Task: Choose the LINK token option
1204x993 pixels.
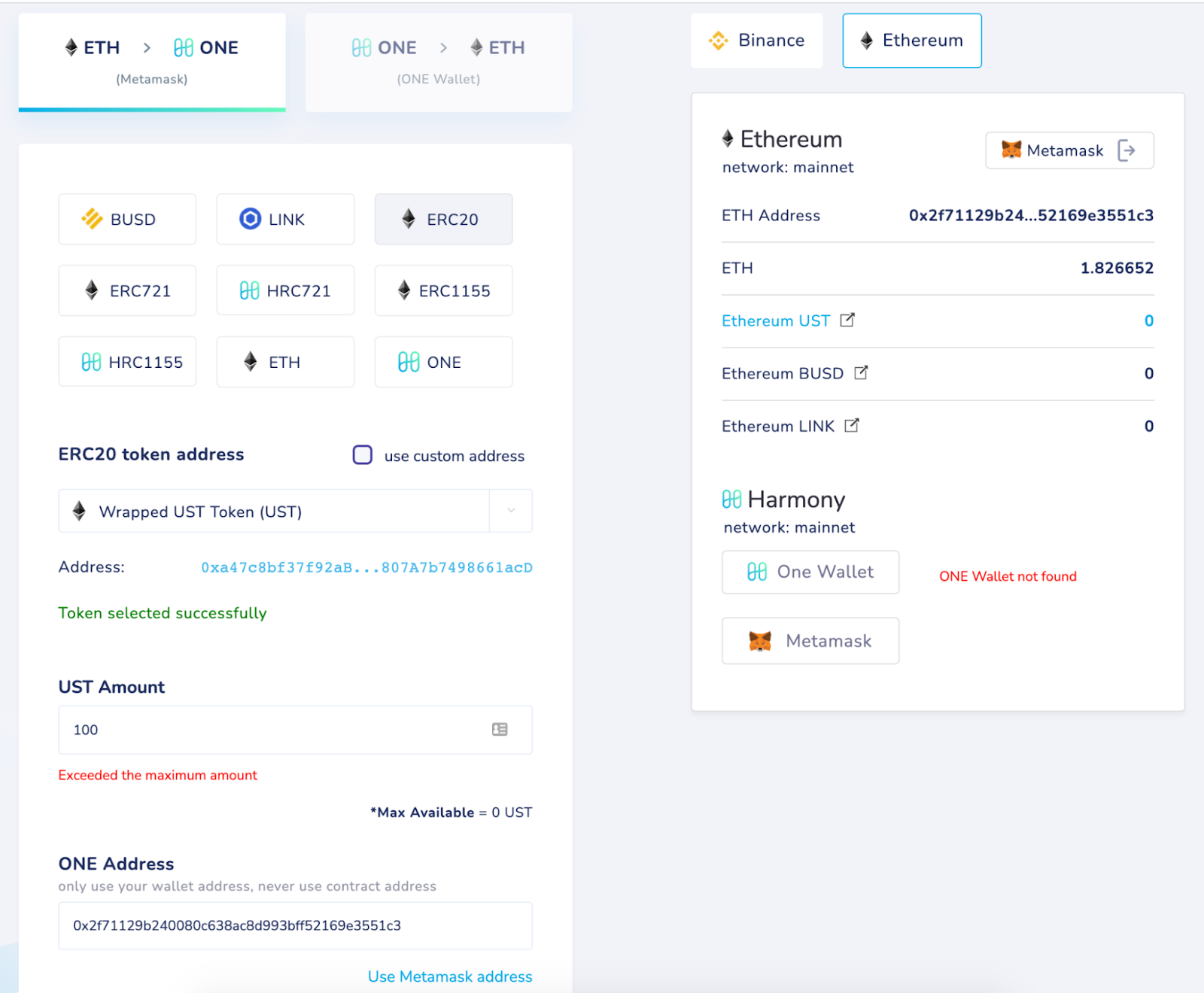Action: pyautogui.click(x=285, y=219)
